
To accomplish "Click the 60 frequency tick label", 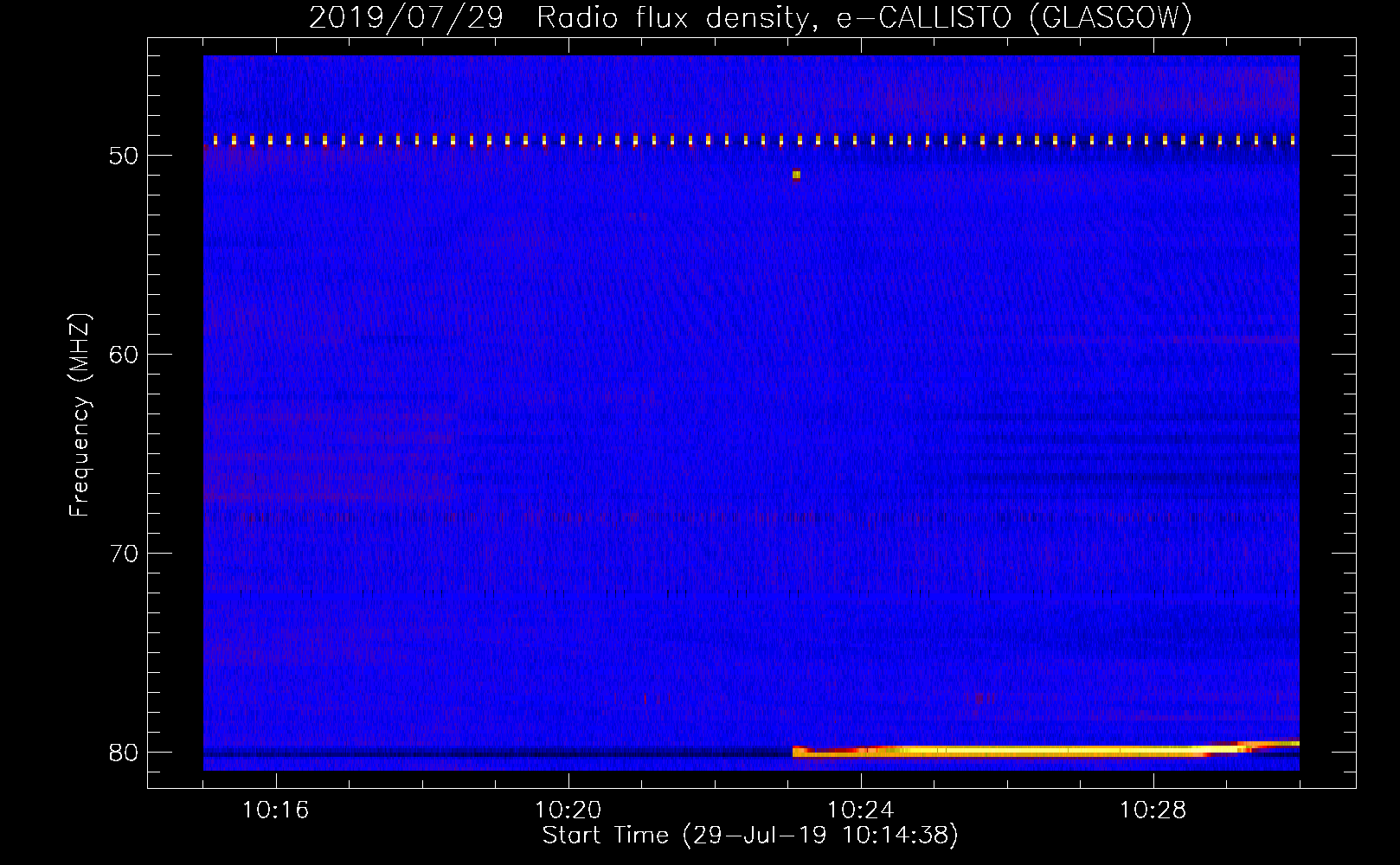I will 124,355.
